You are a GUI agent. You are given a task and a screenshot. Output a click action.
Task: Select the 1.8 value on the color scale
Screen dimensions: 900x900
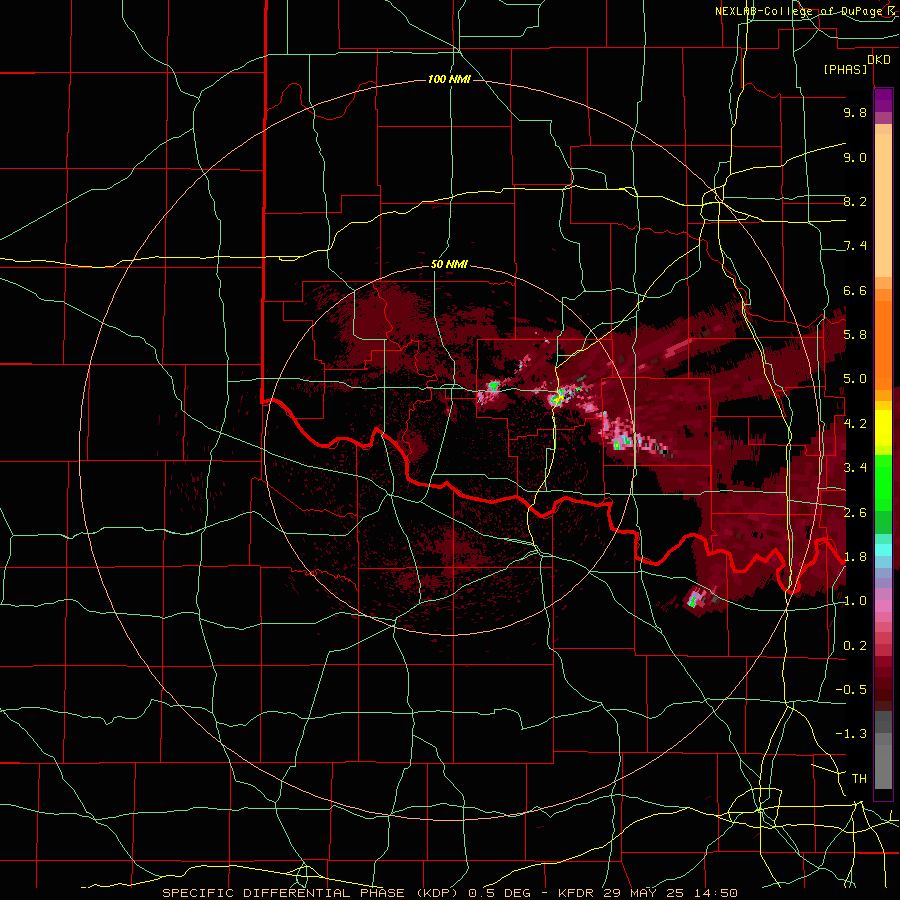pyautogui.click(x=855, y=557)
